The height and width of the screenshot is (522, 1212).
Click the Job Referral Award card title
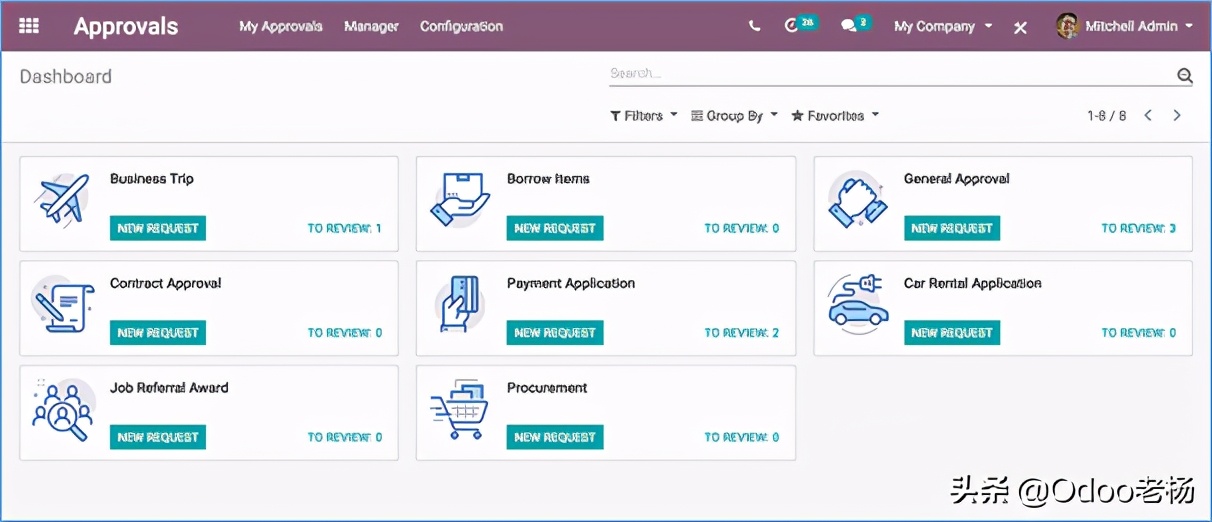point(169,388)
